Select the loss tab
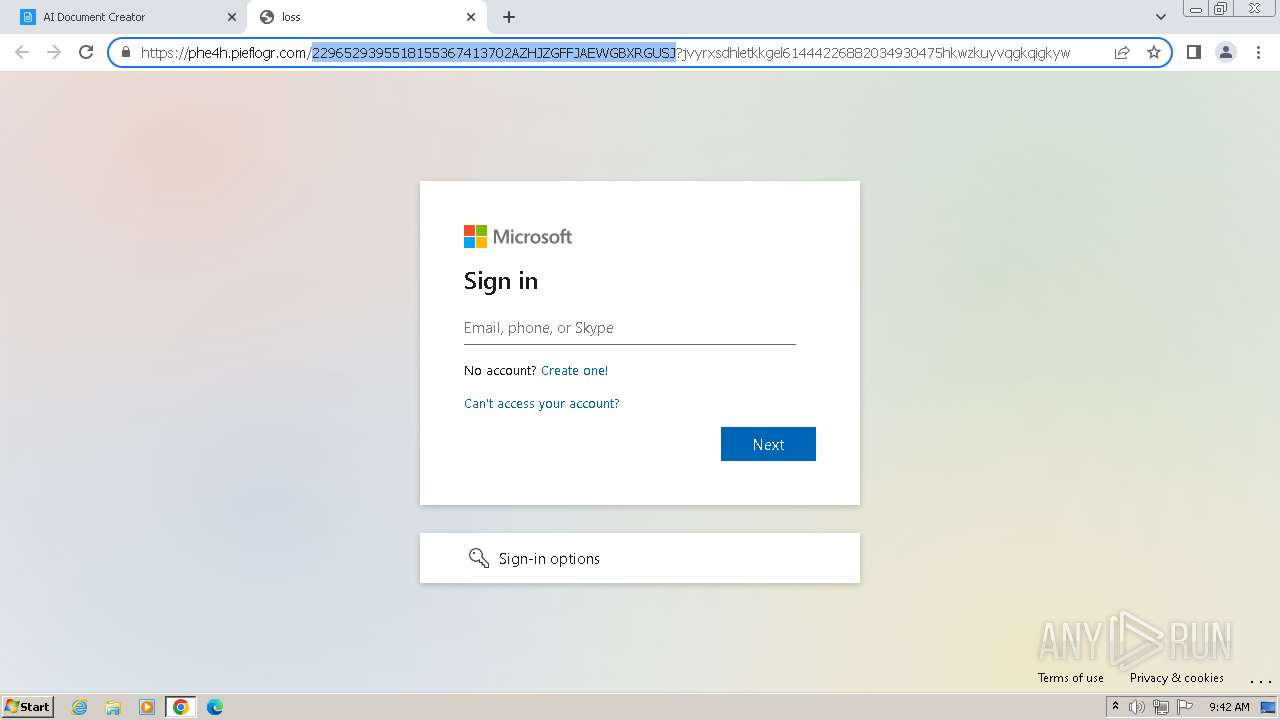This screenshot has width=1280, height=720. tap(368, 17)
